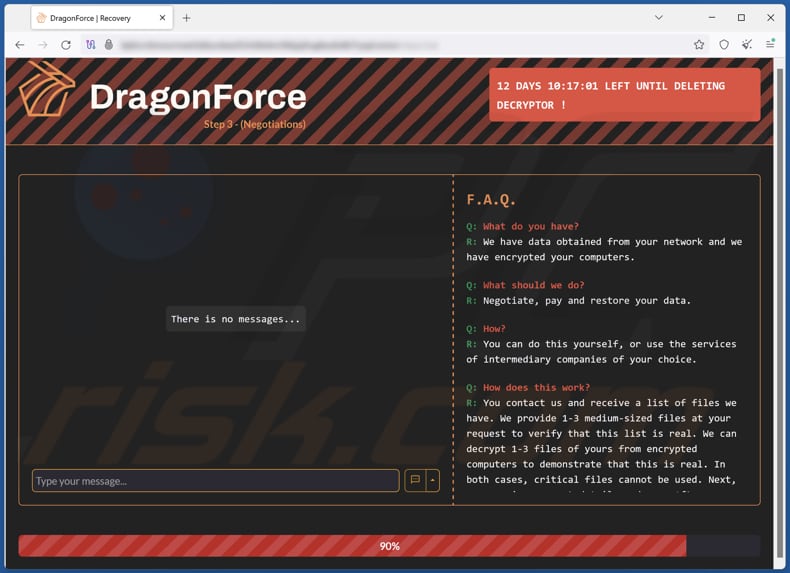Send message with the chat bubble button
The image size is (790, 573).
[x=415, y=480]
